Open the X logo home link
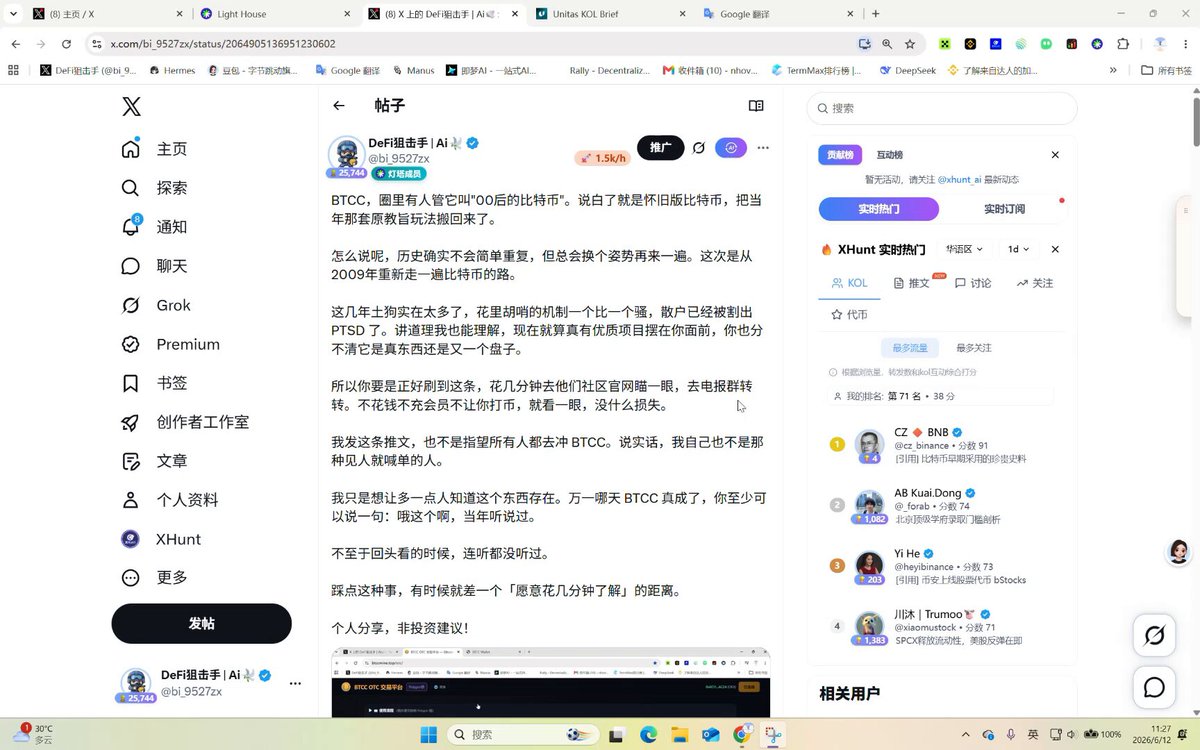1200x750 pixels. click(131, 107)
